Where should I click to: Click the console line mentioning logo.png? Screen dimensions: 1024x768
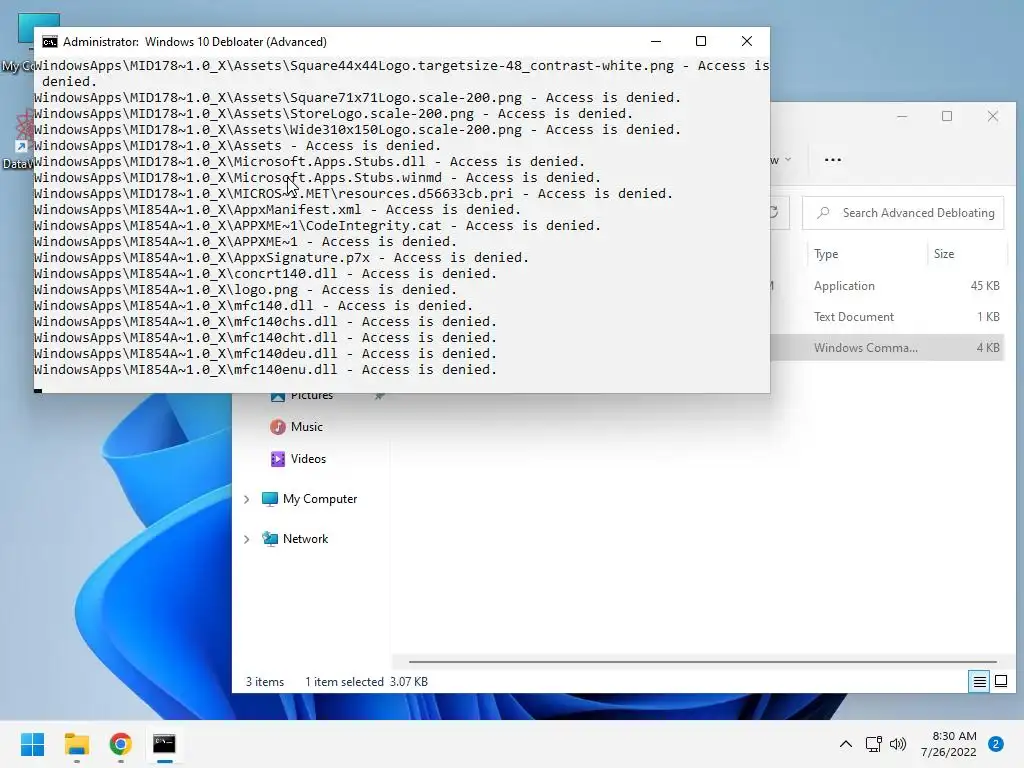[246, 290]
